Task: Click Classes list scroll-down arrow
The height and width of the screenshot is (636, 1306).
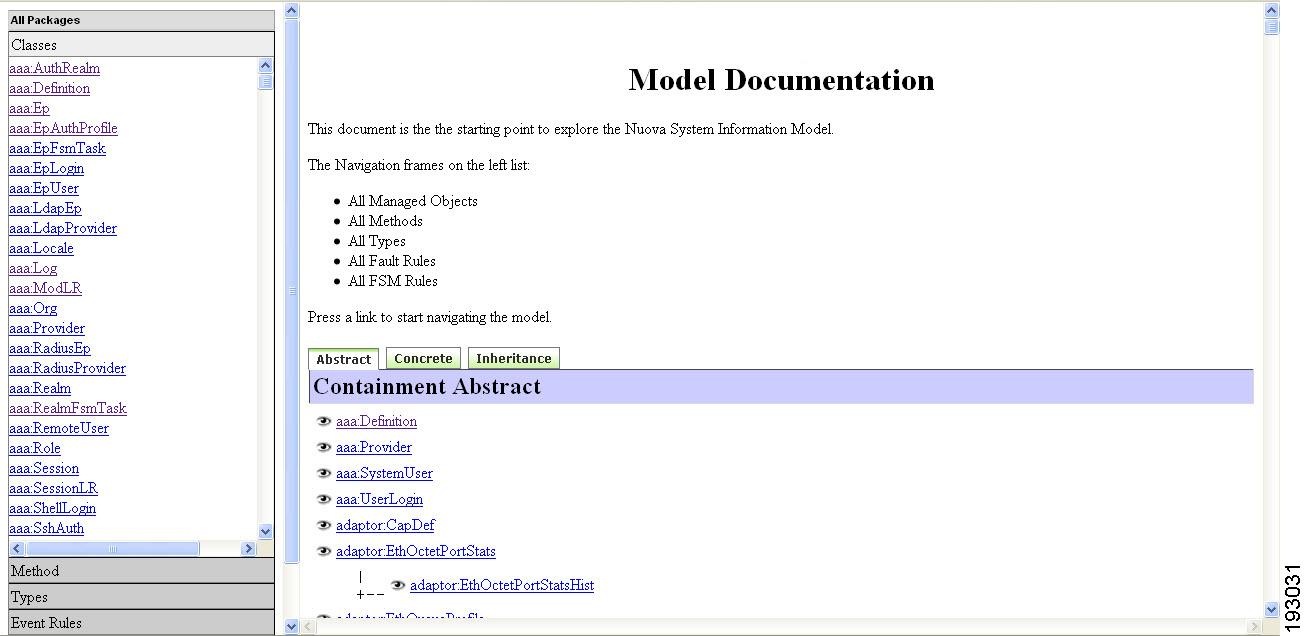Action: pyautogui.click(x=265, y=532)
